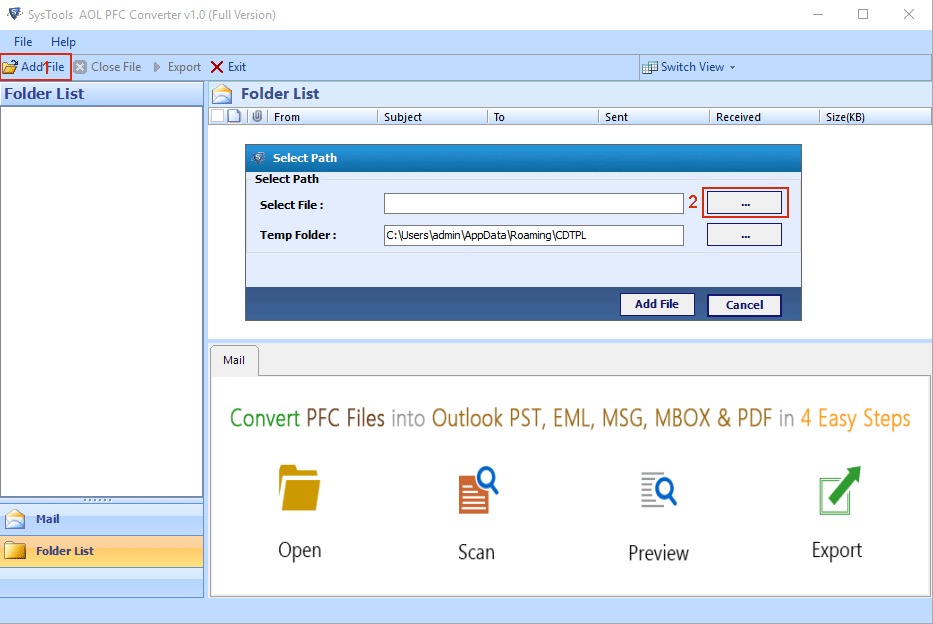
Task: Cancel the Select Path dialog
Action: pyautogui.click(x=744, y=305)
